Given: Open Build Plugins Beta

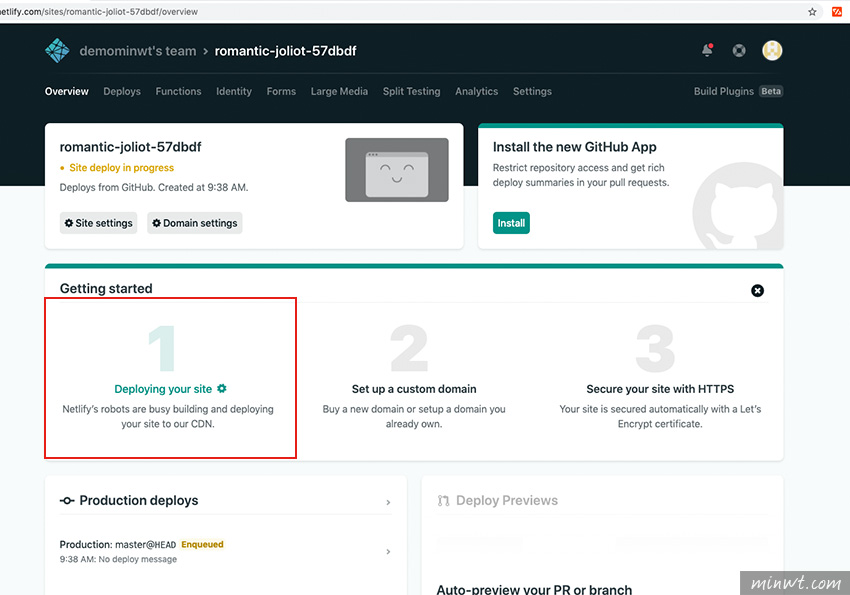Looking at the screenshot, I should pos(738,92).
